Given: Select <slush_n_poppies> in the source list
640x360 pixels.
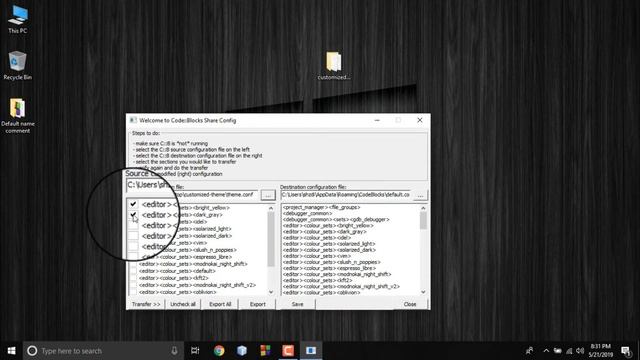Looking at the screenshot, I should tap(204, 250).
